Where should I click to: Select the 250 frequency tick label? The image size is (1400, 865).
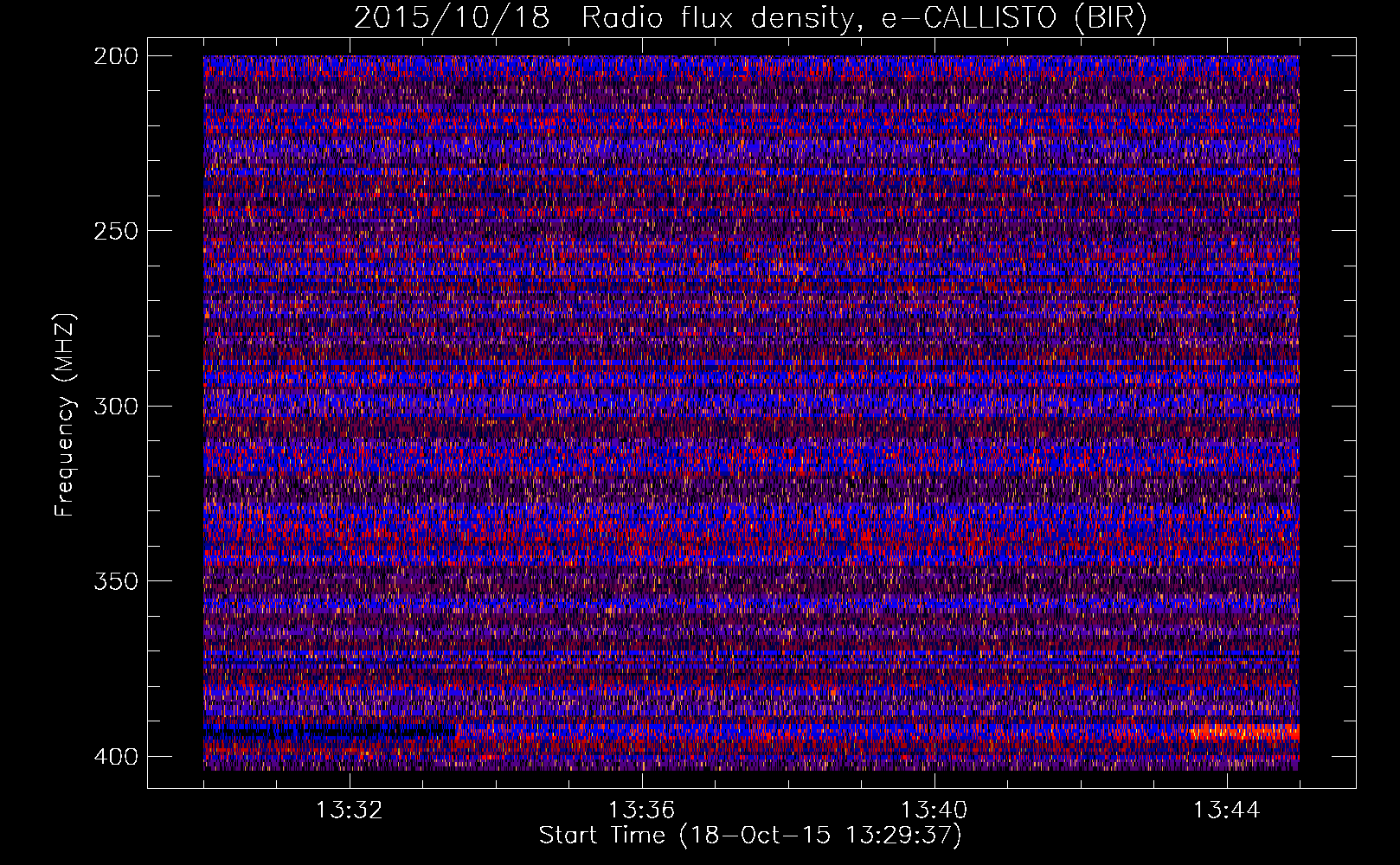[115, 231]
